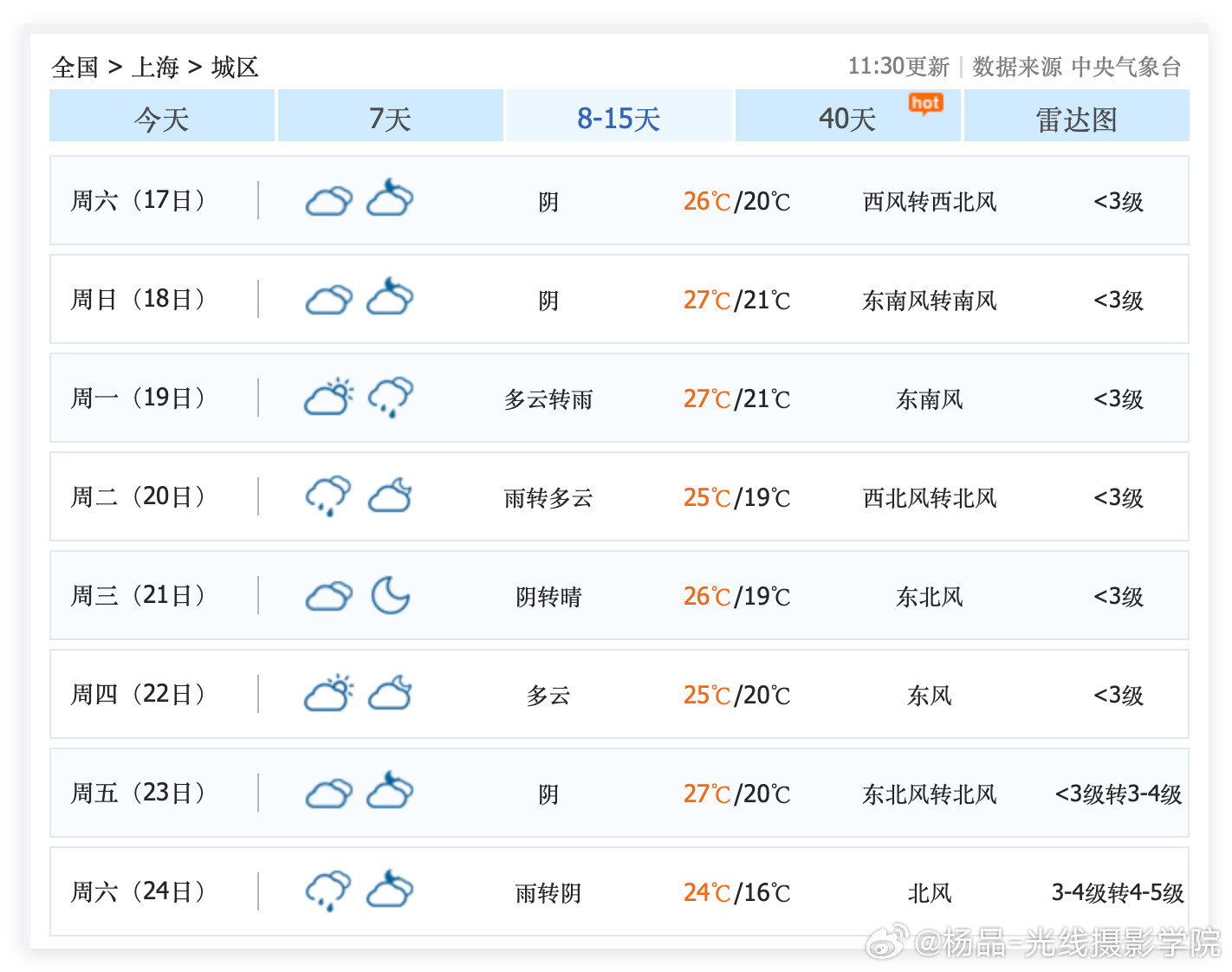1232x972 pixels.
Task: Click the partly sunny icon for 周一（19日）
Action: click(x=329, y=397)
